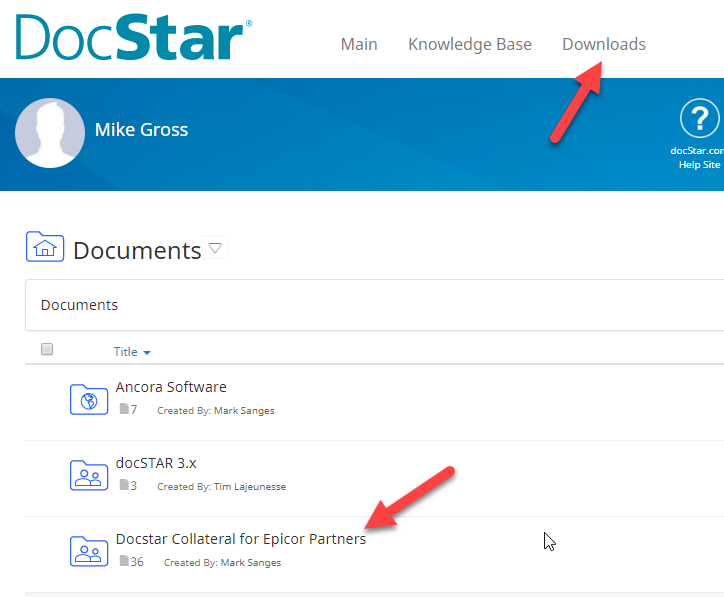Open docStar.com Help Site question icon

point(700,118)
